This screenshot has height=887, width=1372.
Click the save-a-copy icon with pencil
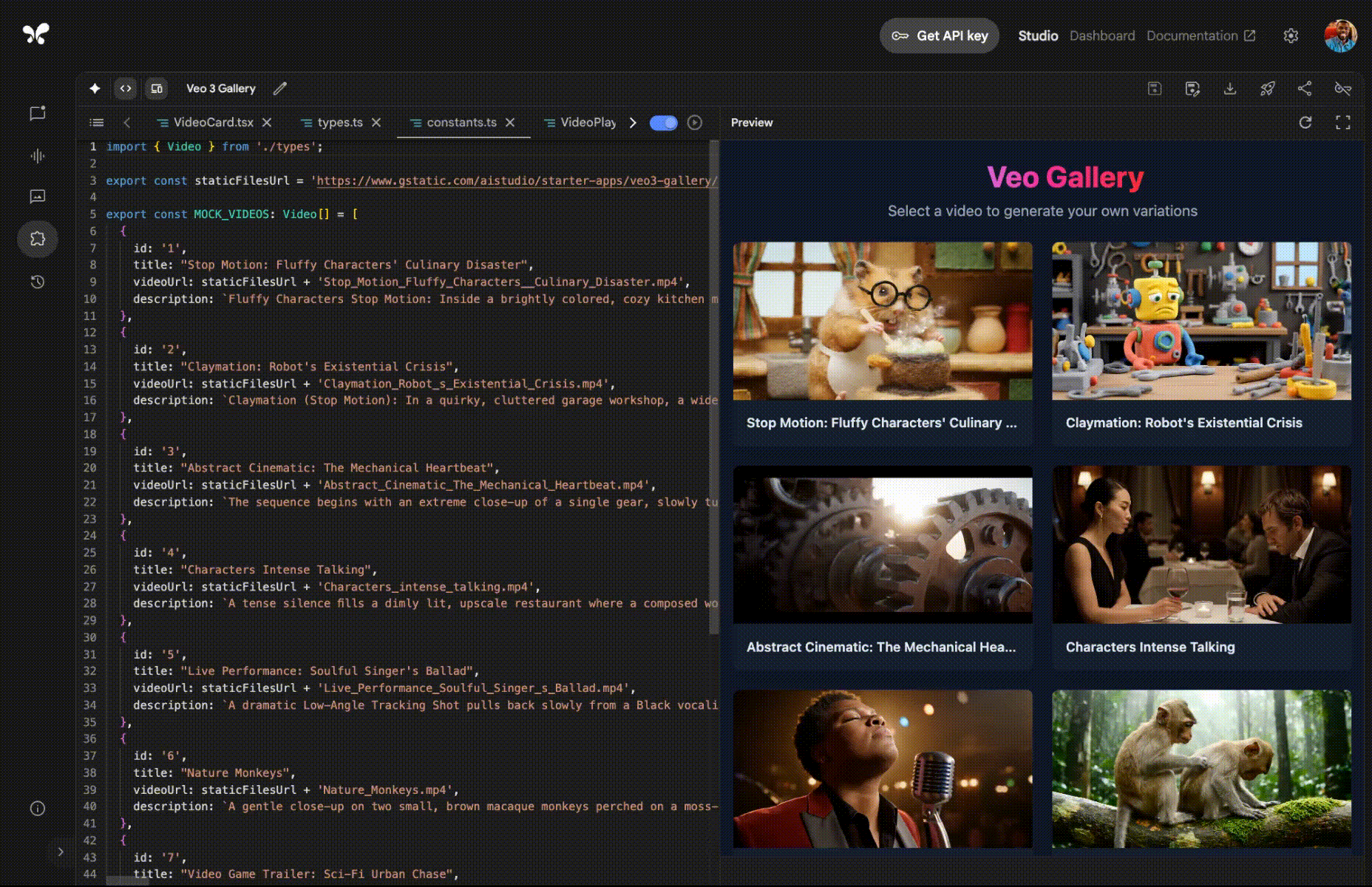(x=1192, y=89)
